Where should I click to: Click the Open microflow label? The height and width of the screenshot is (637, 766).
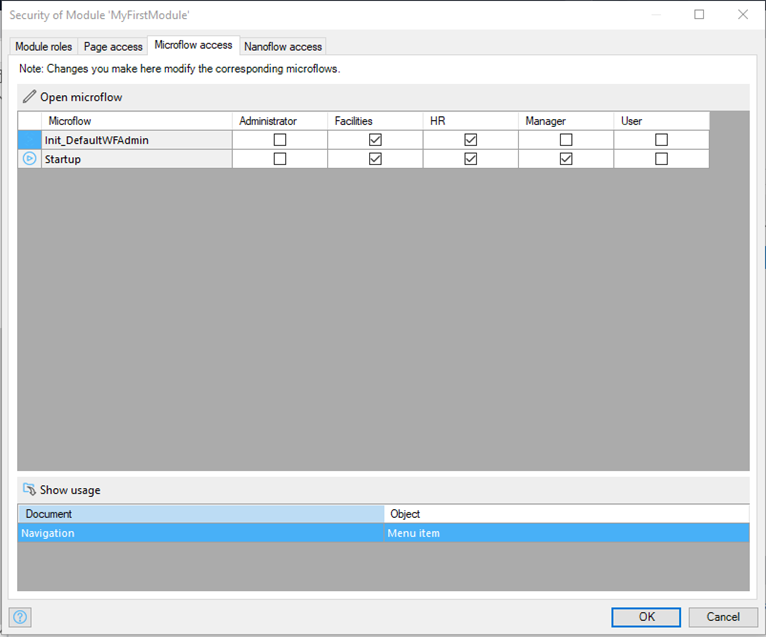point(81,97)
